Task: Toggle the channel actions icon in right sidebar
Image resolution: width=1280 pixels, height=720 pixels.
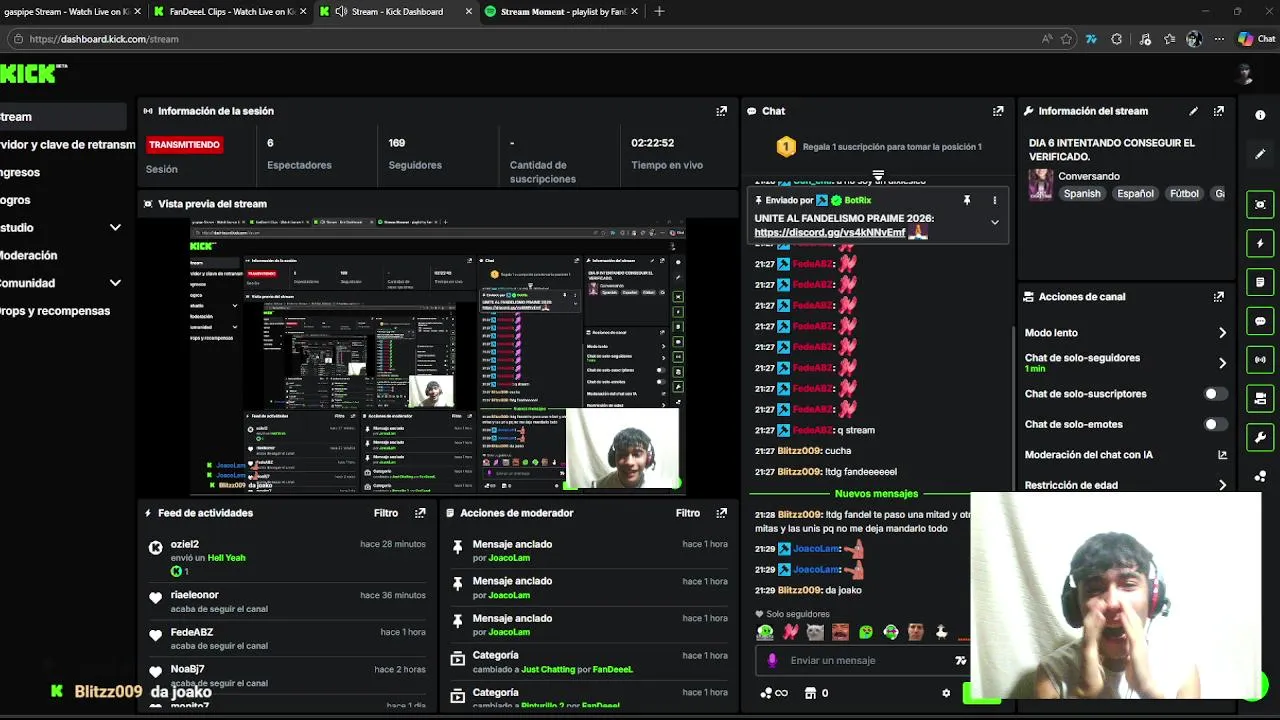Action: (x=1260, y=398)
